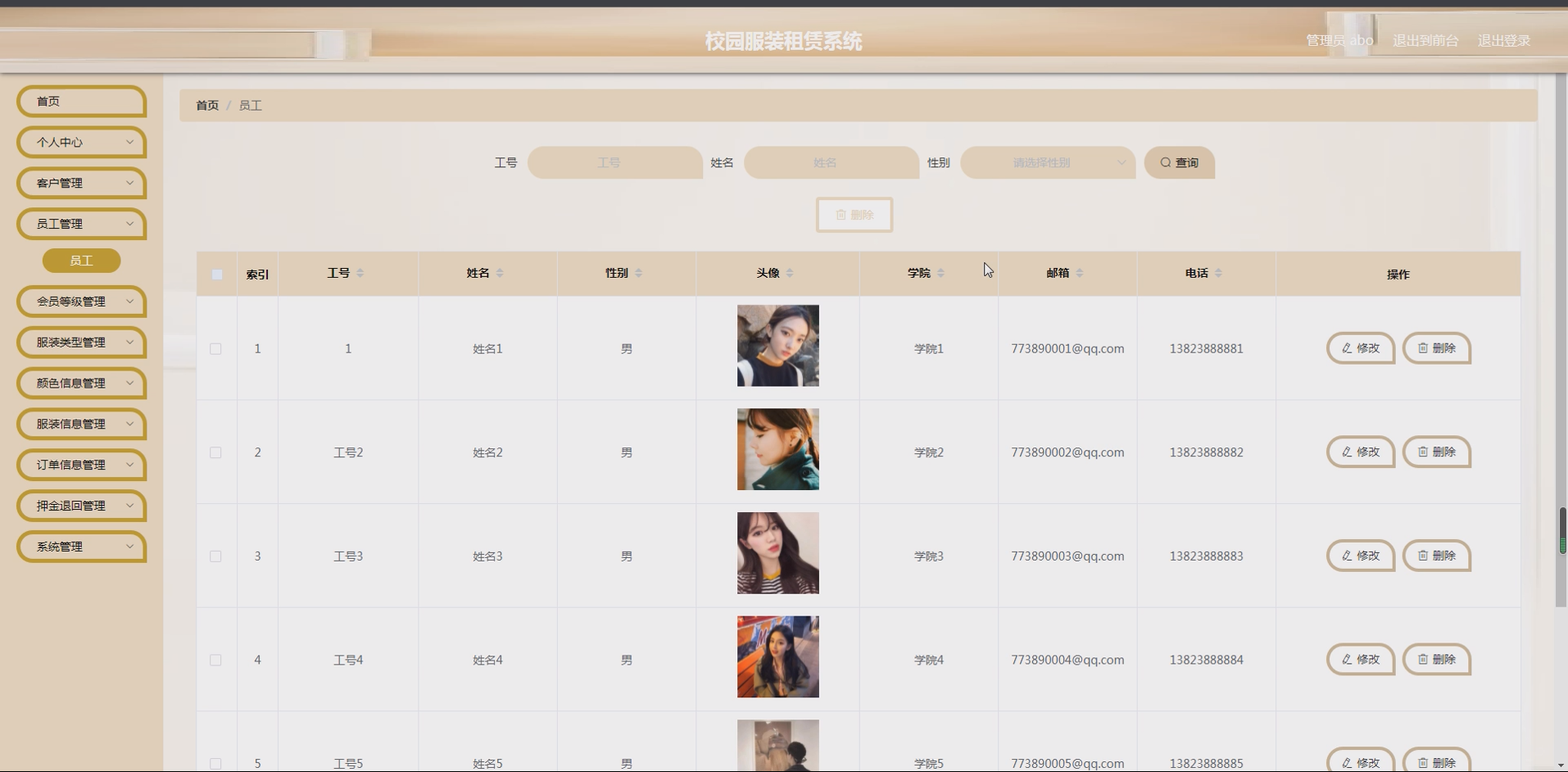Click email 773890004@qq.com cell

(1067, 660)
